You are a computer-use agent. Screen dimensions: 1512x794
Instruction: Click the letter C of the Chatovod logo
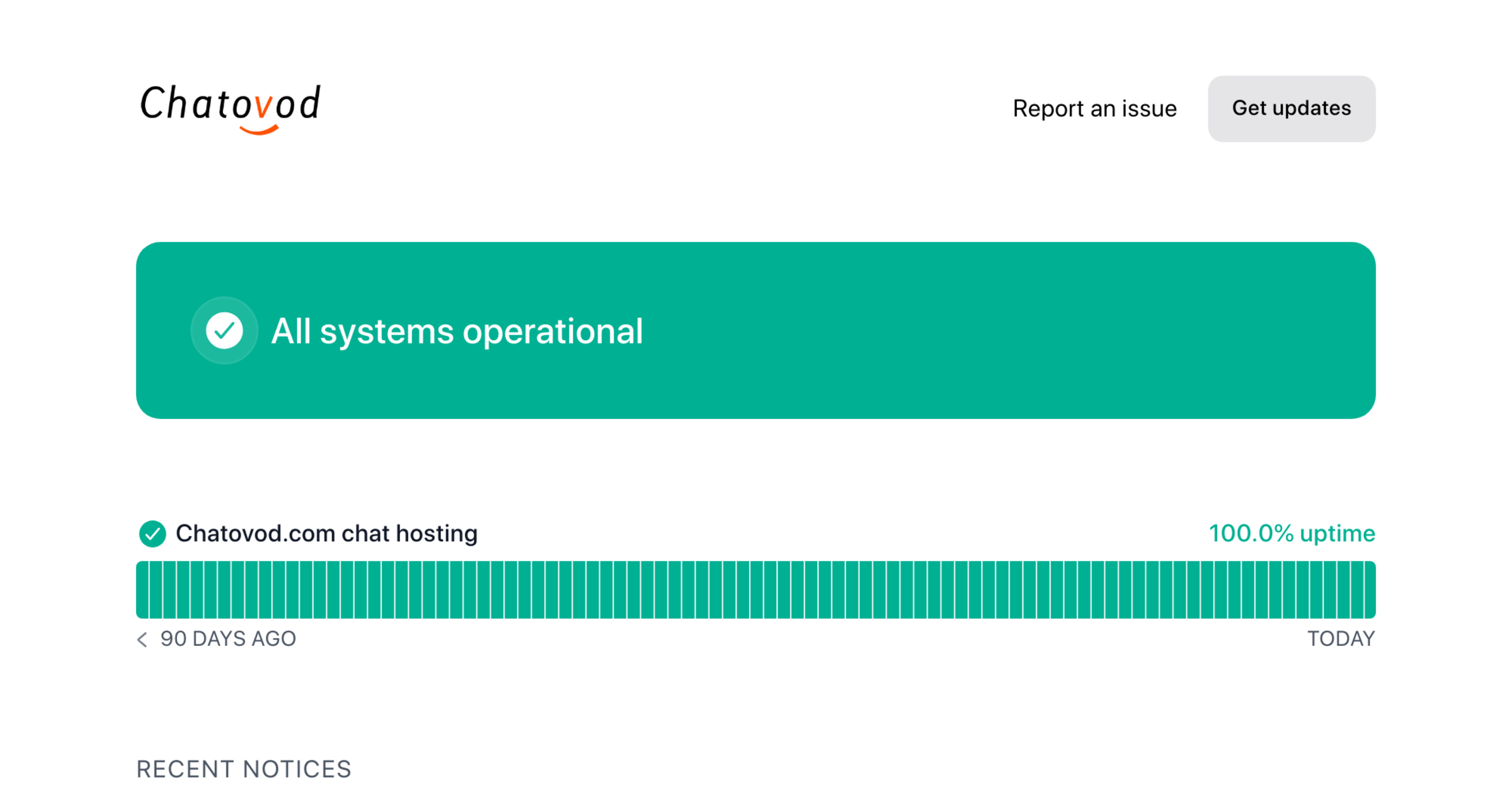[152, 103]
